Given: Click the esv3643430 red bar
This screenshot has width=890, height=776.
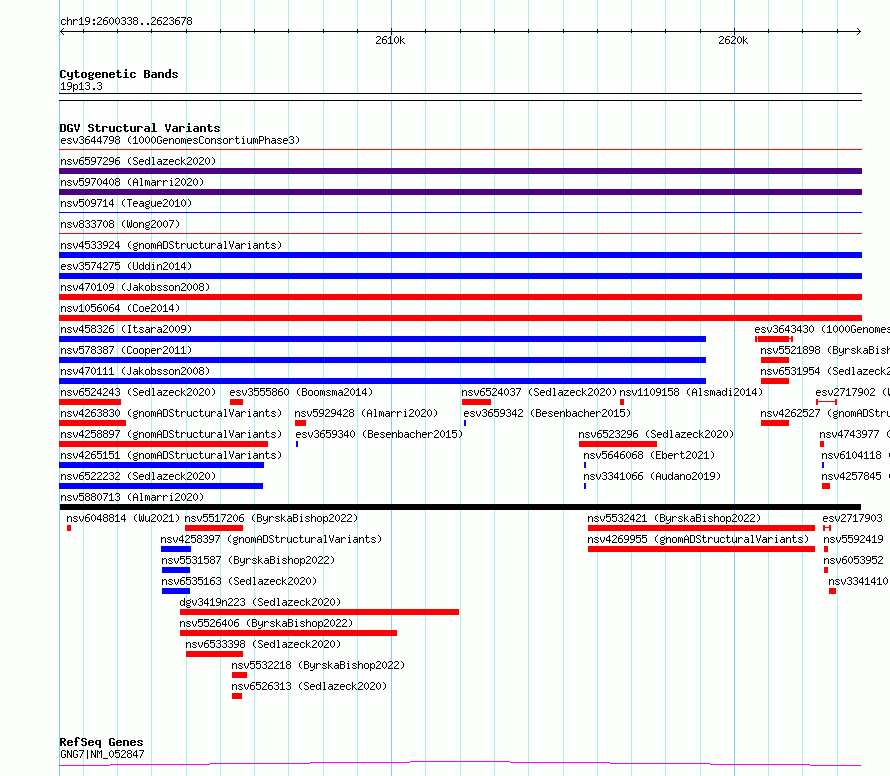Looking at the screenshot, I should [774, 339].
